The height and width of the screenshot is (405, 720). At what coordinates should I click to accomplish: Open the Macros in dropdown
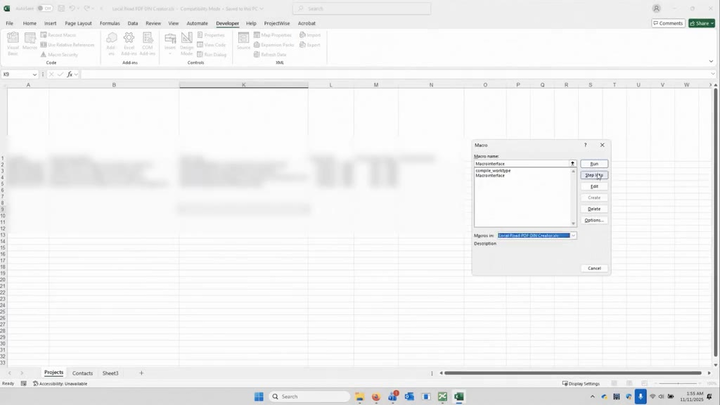point(573,236)
